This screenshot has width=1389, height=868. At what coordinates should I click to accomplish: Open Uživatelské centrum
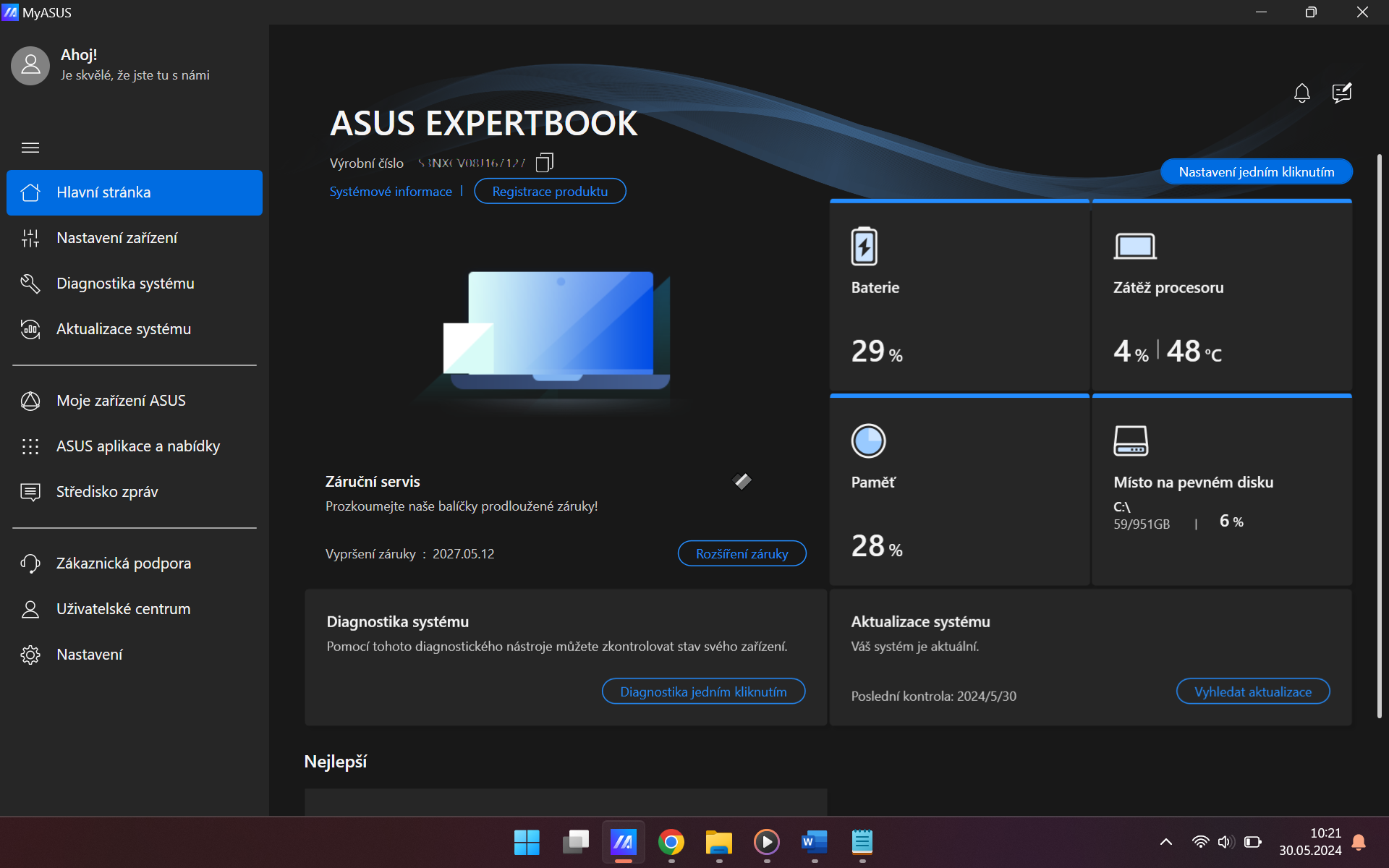click(x=135, y=609)
